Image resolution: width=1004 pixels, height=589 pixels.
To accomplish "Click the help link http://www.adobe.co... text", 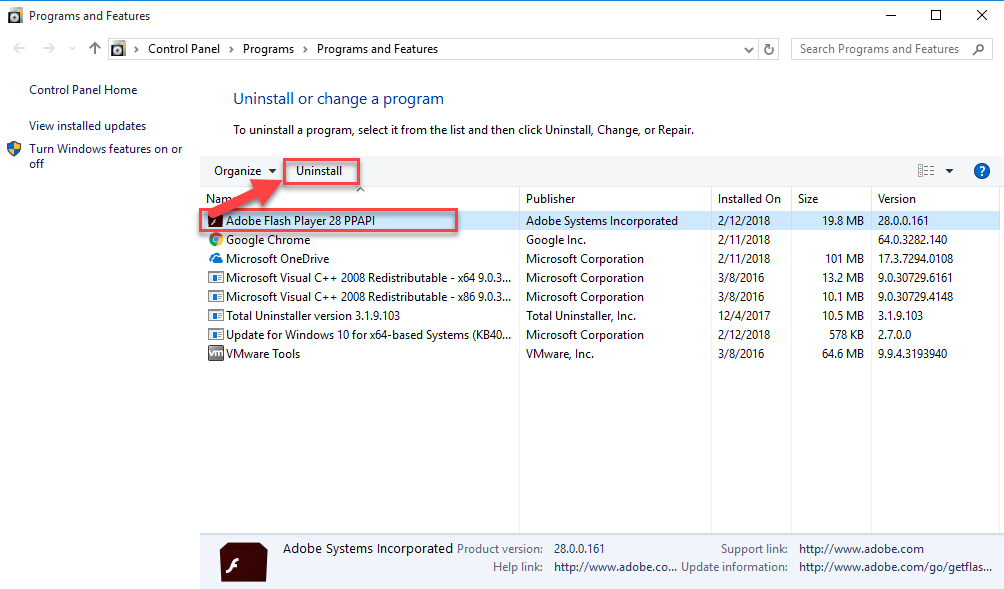I will tap(615, 567).
